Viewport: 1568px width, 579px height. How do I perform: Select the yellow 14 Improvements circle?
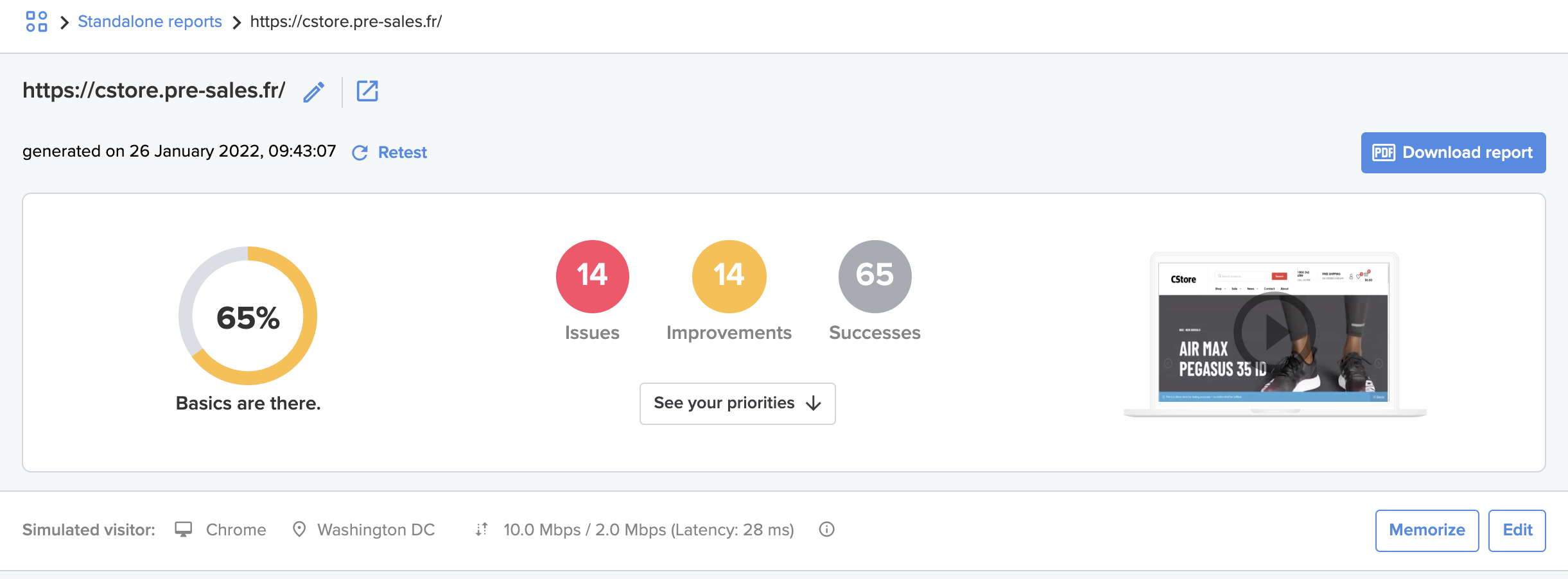(x=729, y=277)
